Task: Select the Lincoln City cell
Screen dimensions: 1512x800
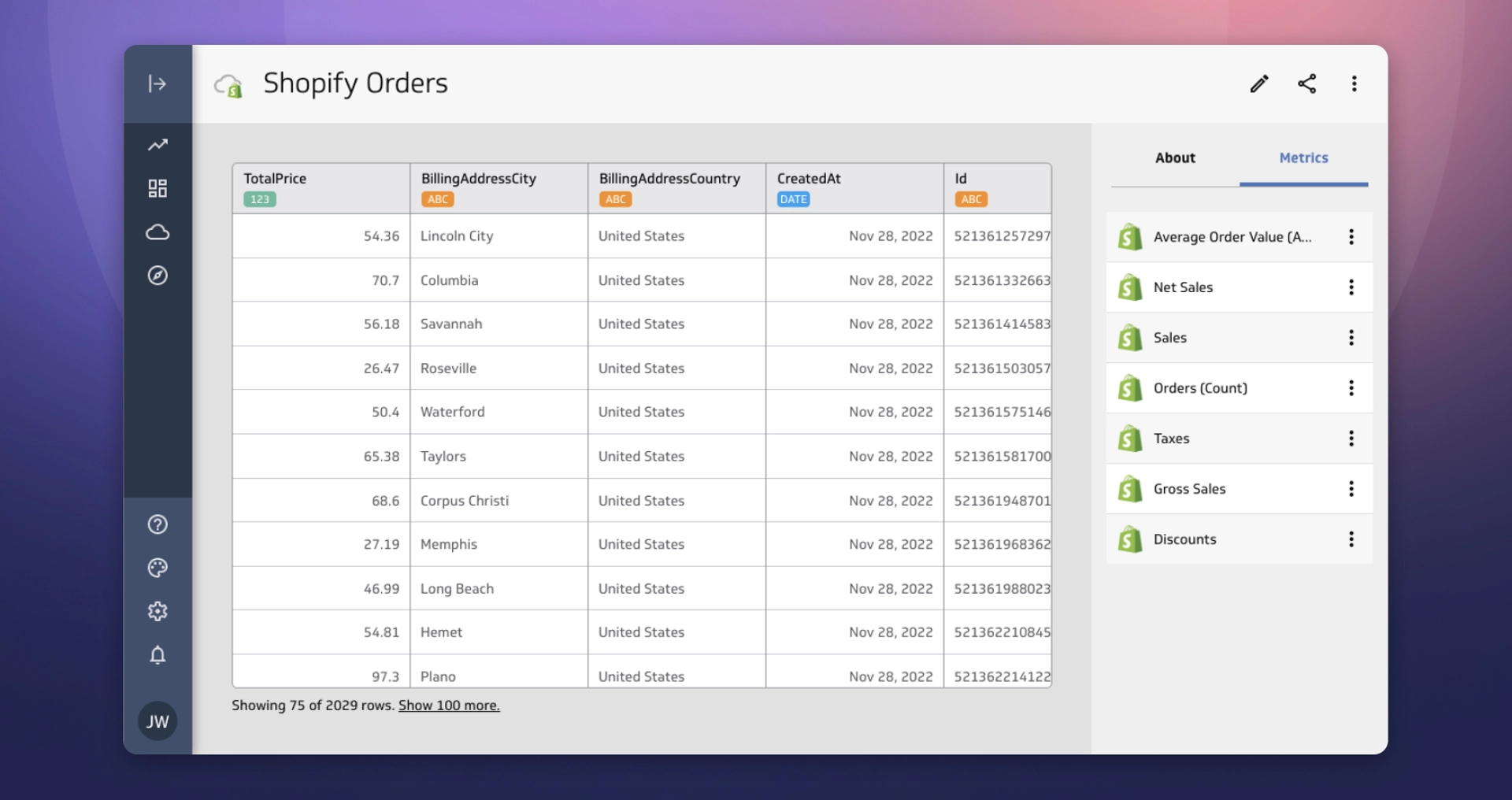Action: click(499, 236)
